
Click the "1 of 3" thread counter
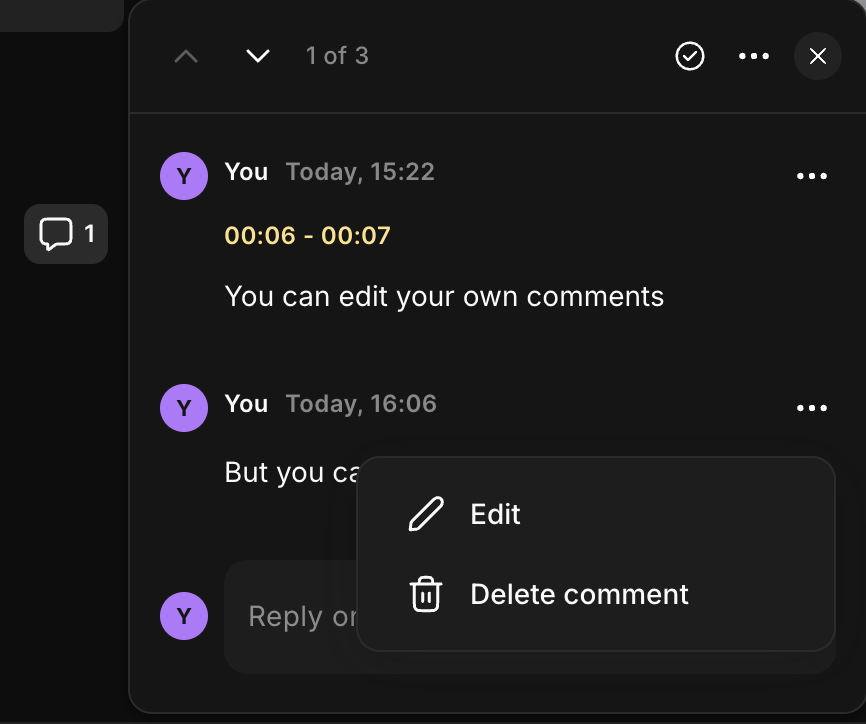pyautogui.click(x=337, y=56)
